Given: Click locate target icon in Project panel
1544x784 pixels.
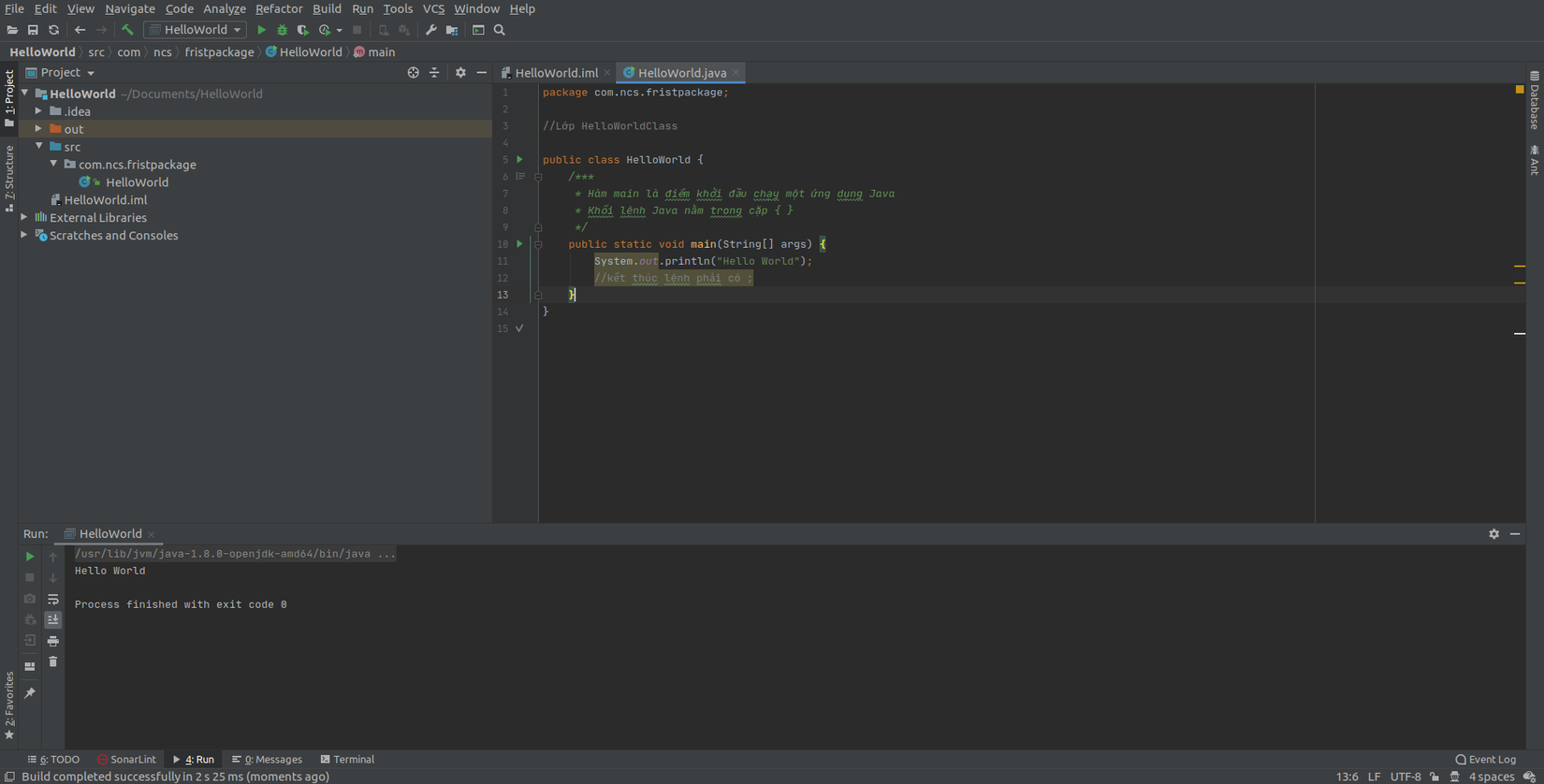Looking at the screenshot, I should (x=413, y=72).
